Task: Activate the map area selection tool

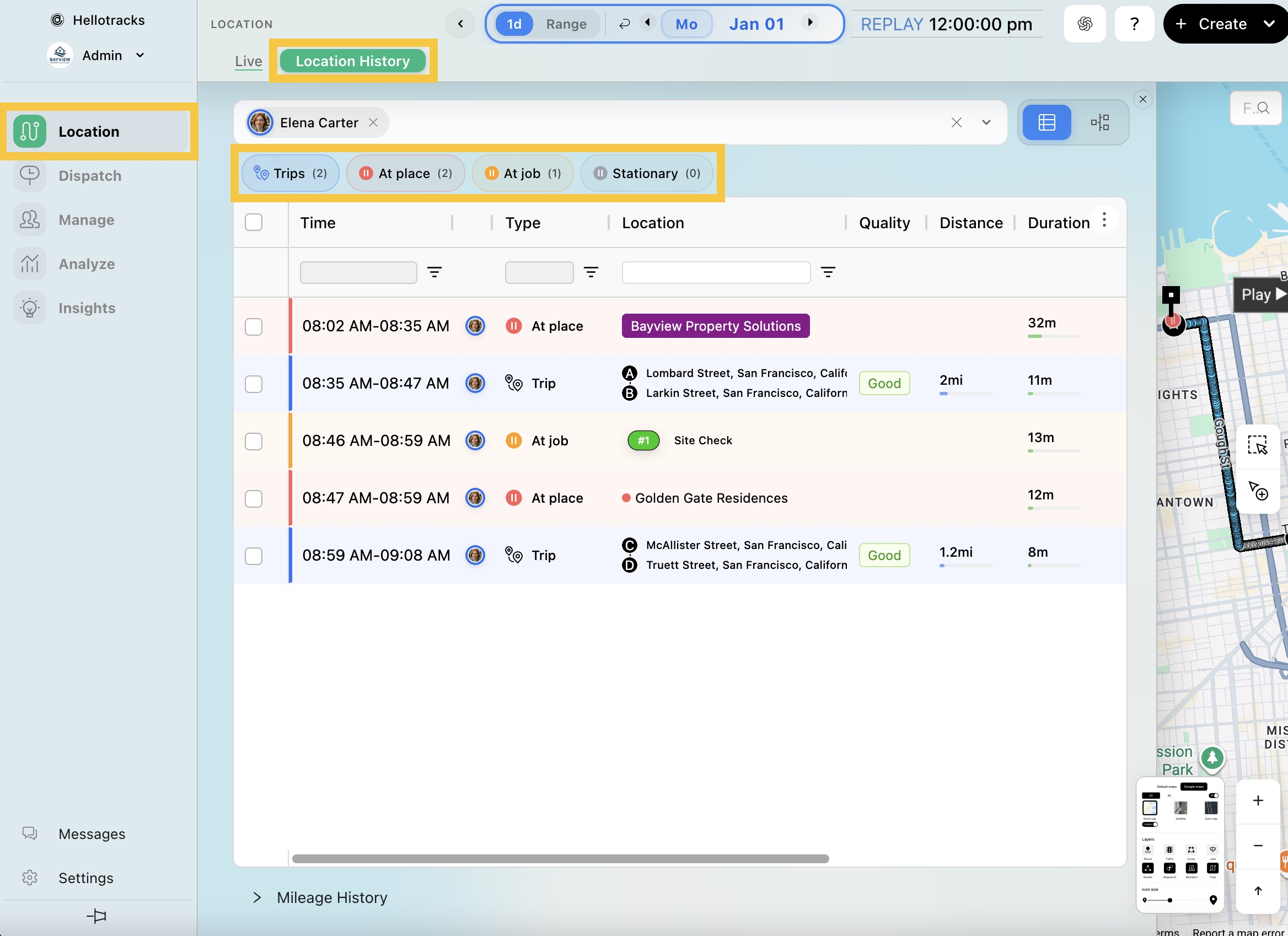Action: [1257, 445]
